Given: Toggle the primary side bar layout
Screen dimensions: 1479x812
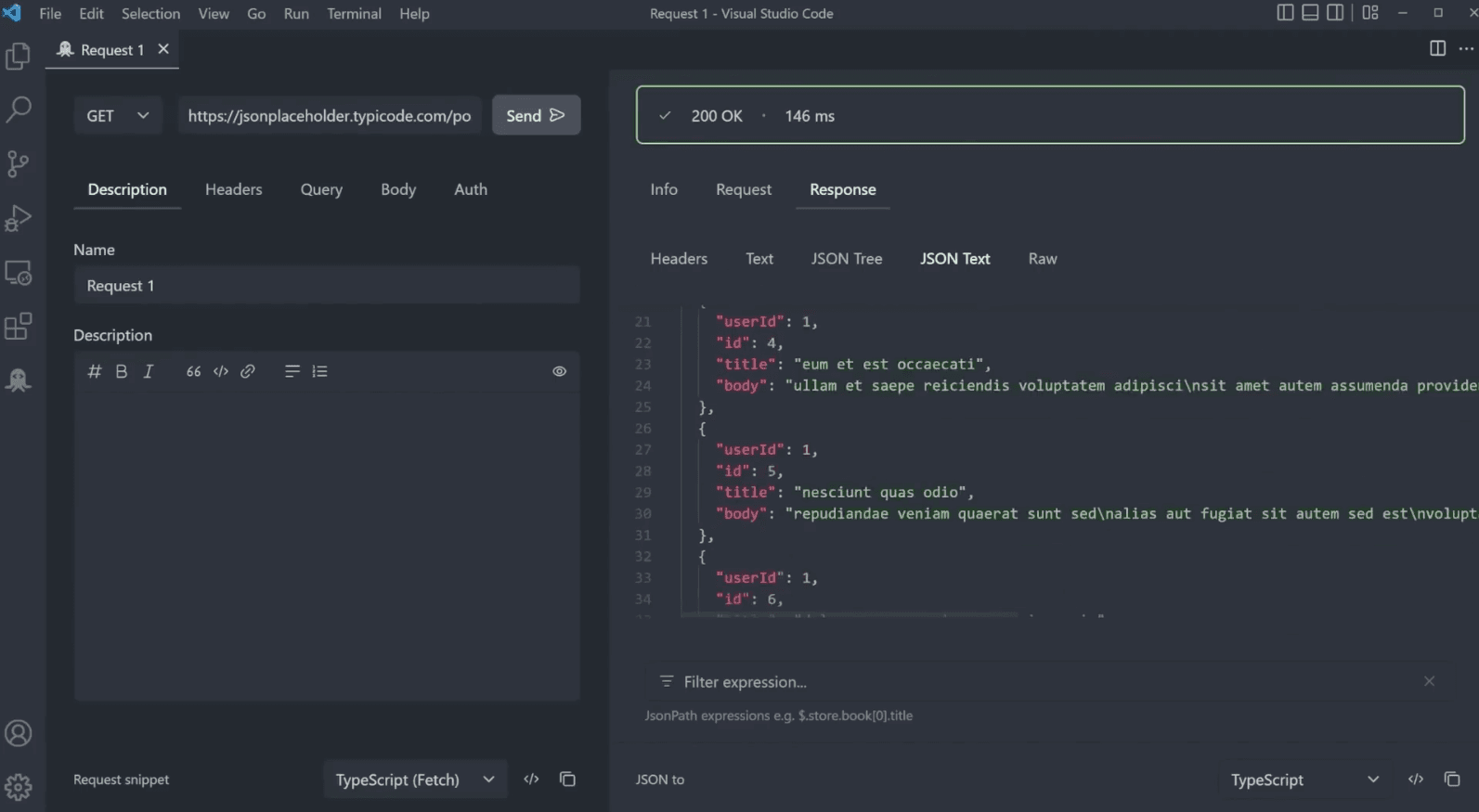Looking at the screenshot, I should tap(1285, 13).
